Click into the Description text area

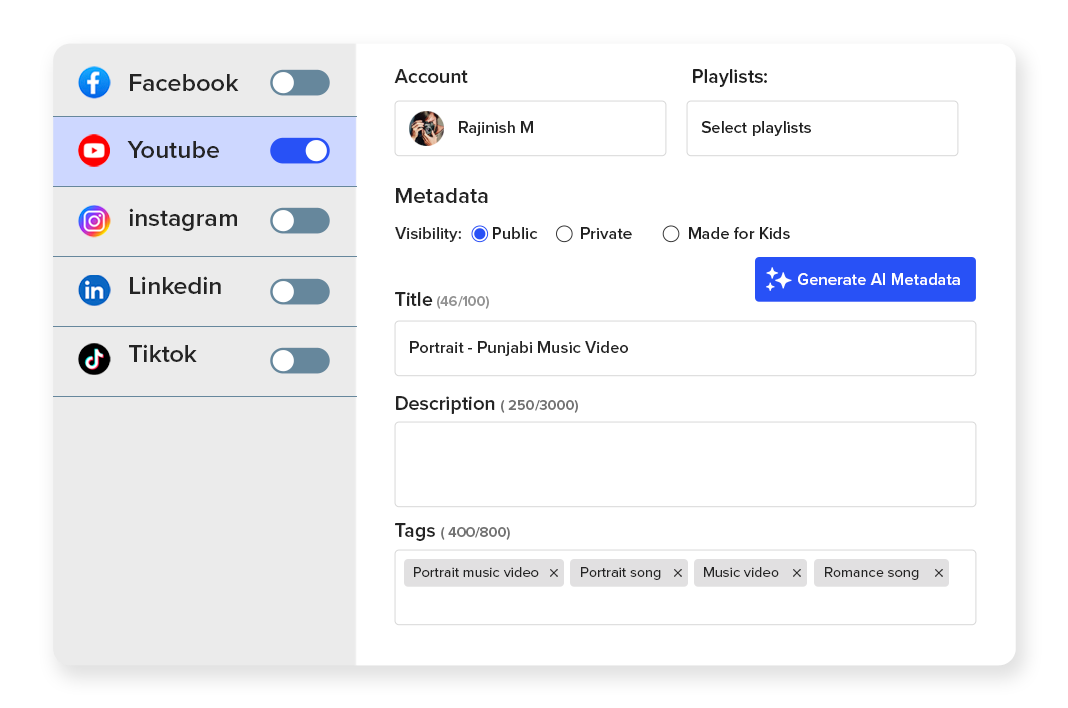[x=684, y=464]
